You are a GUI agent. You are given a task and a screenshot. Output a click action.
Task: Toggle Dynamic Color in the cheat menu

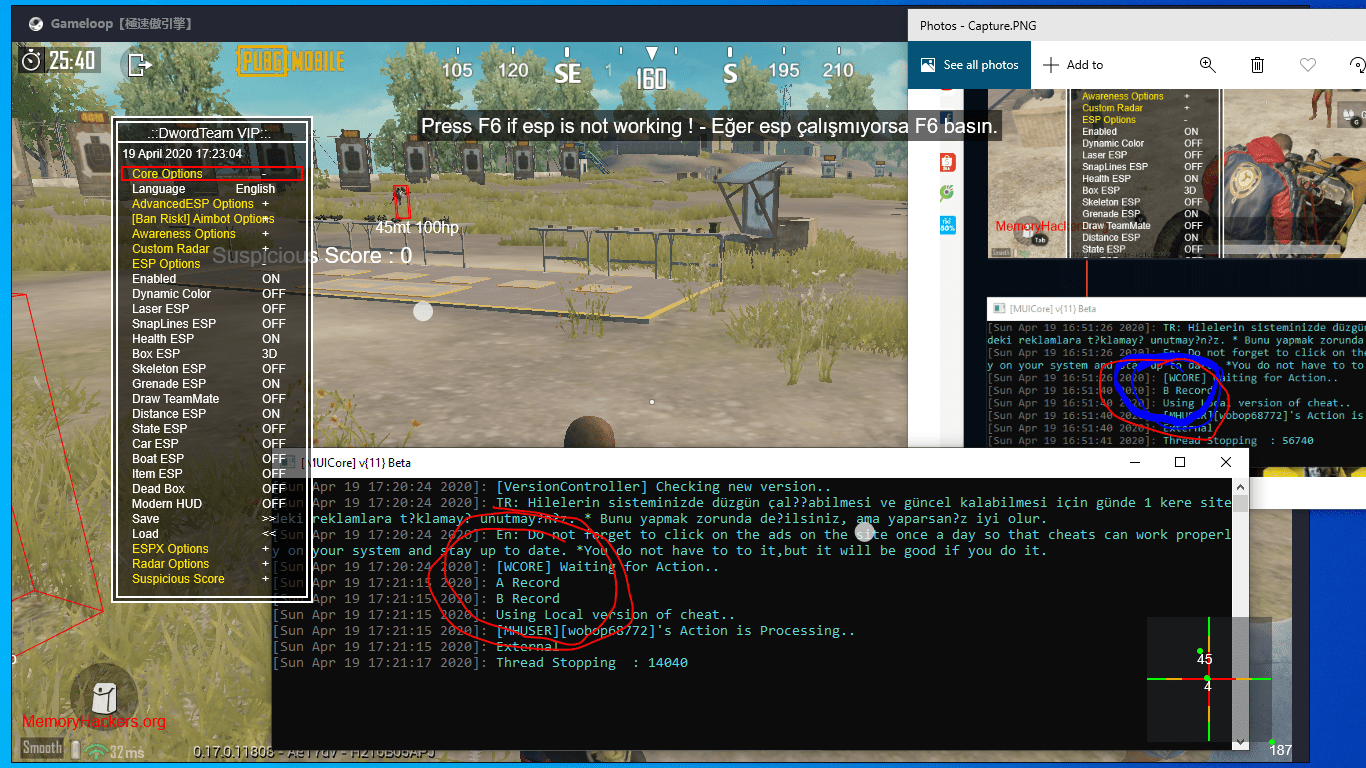coord(208,294)
